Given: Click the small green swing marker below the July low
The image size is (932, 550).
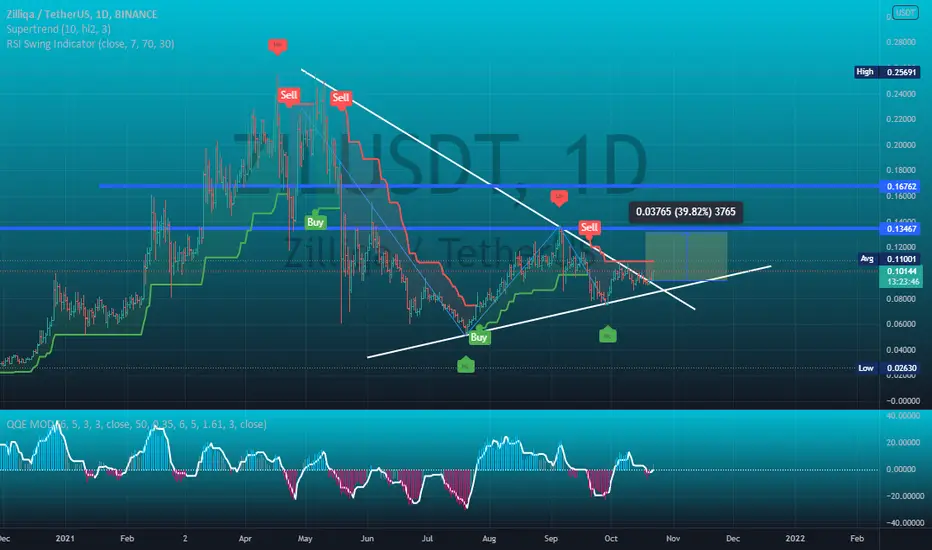Looking at the screenshot, I should [466, 366].
